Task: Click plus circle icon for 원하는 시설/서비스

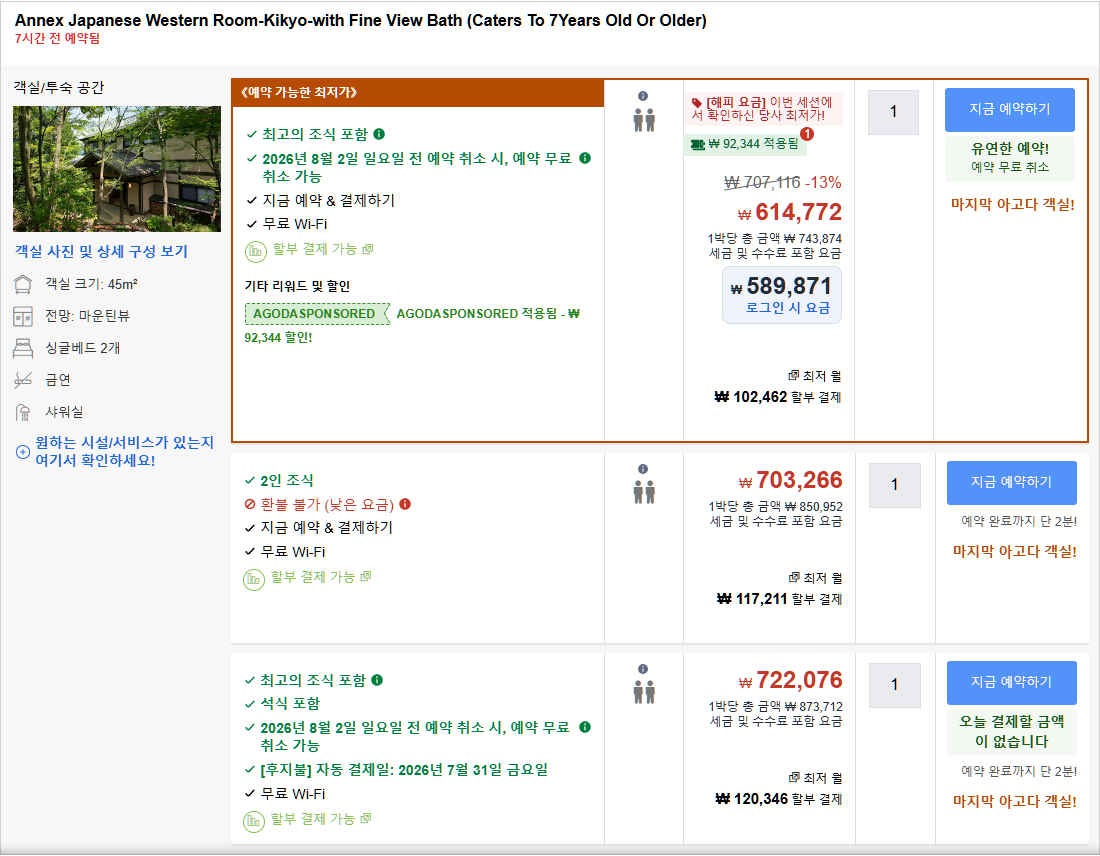Action: [x=22, y=452]
